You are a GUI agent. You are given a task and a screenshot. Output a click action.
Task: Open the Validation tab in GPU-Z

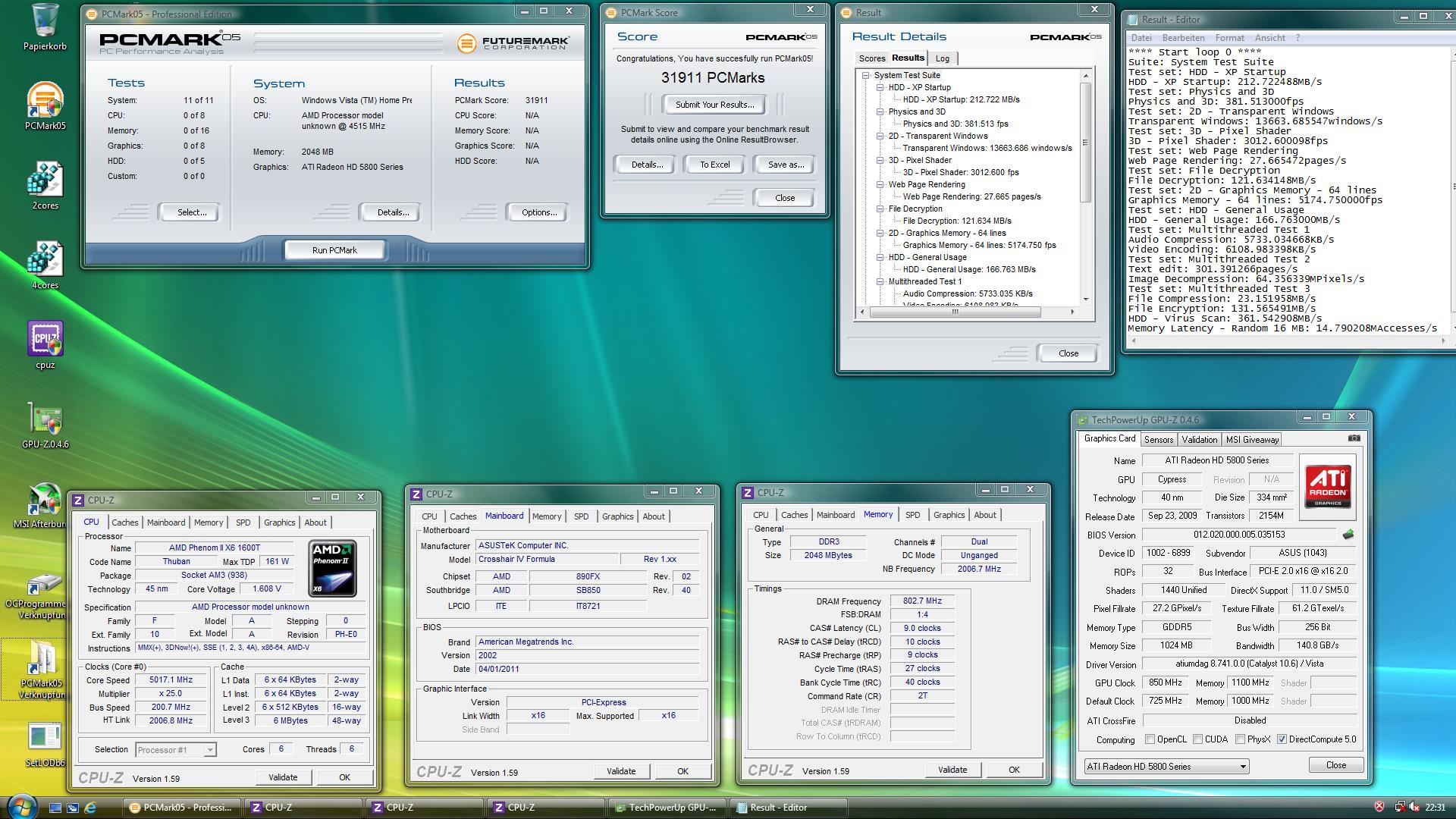coord(1199,440)
